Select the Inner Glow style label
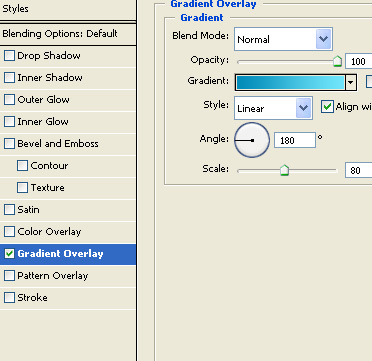The width and height of the screenshot is (372, 361). (x=43, y=122)
